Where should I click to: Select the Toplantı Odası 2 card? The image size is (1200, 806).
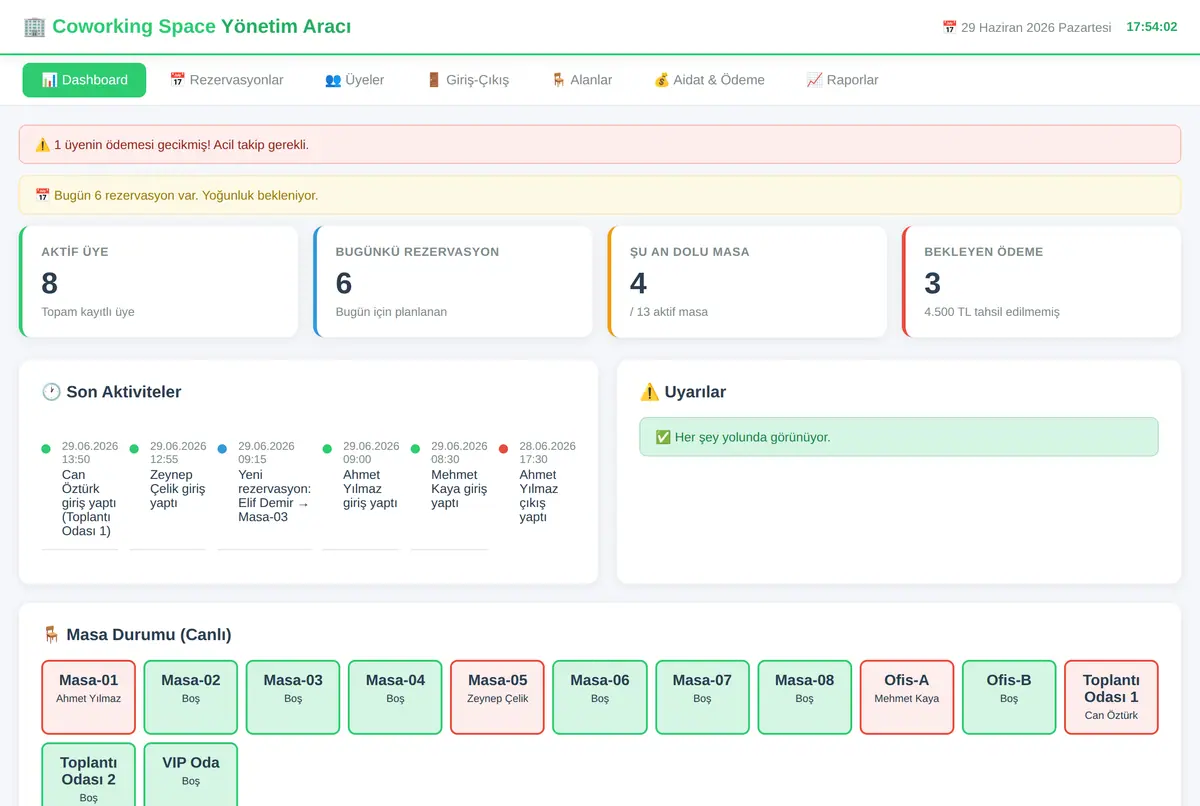pyautogui.click(x=88, y=774)
